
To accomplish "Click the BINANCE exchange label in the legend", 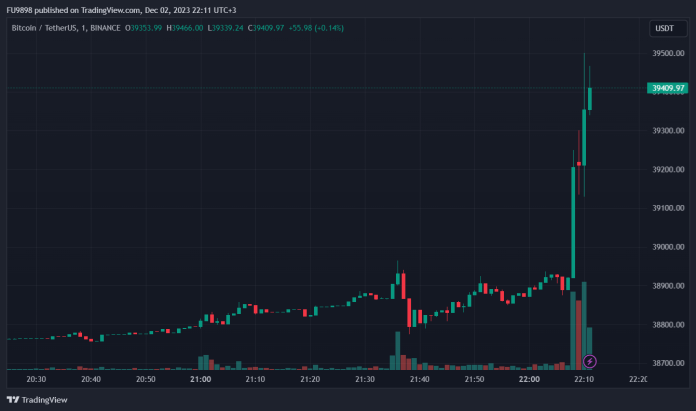I will [x=103, y=28].
